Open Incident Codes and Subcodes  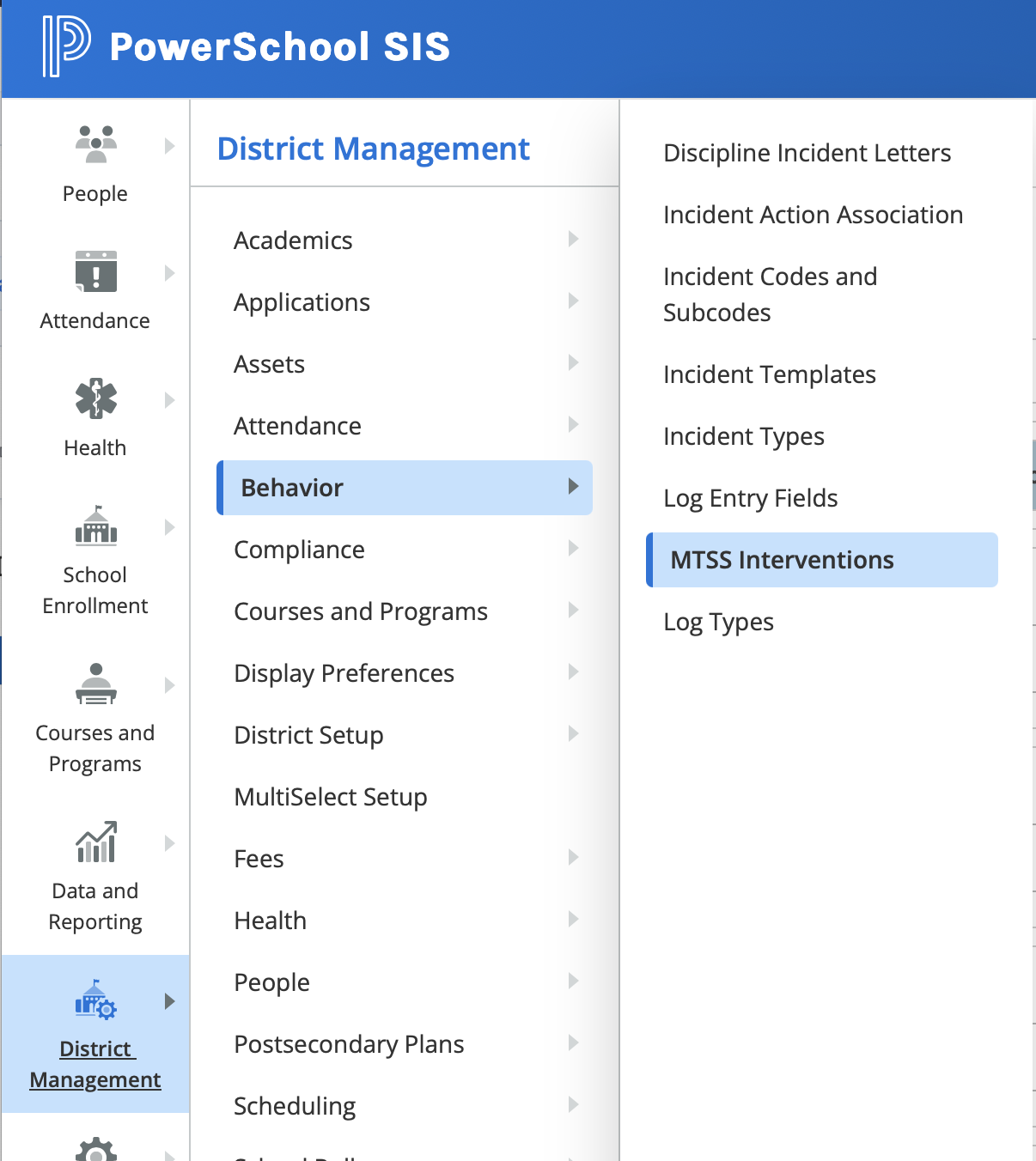pyautogui.click(x=770, y=294)
